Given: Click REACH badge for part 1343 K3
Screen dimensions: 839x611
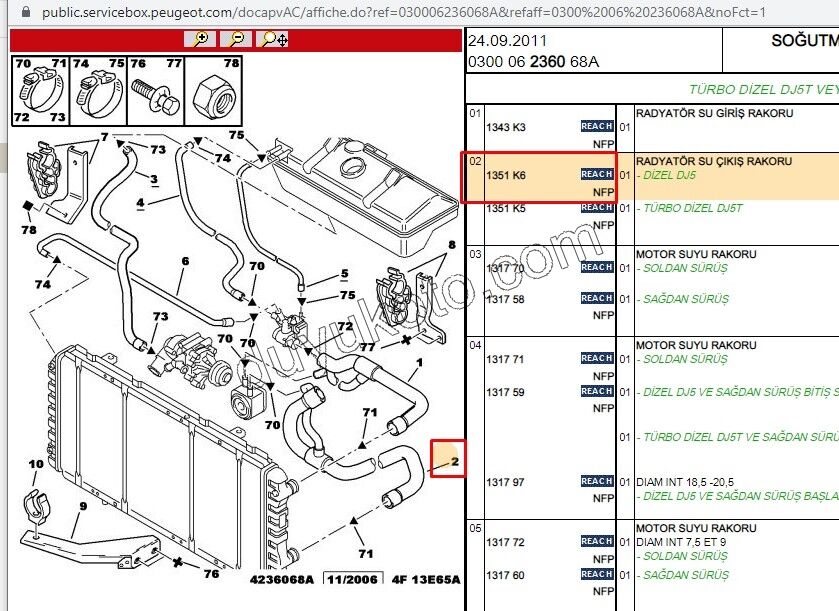Looking at the screenshot, I should (x=597, y=126).
